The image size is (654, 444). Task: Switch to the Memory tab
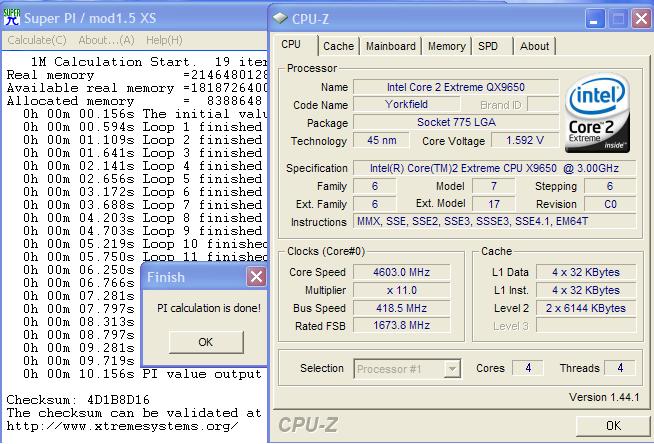(447, 46)
